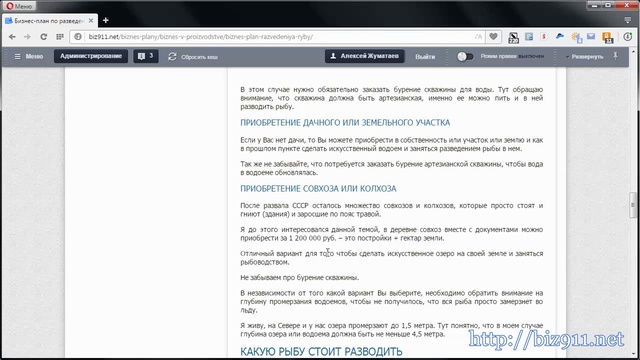
Task: Open the Алексей Жуматаев user profile
Action: click(364, 56)
